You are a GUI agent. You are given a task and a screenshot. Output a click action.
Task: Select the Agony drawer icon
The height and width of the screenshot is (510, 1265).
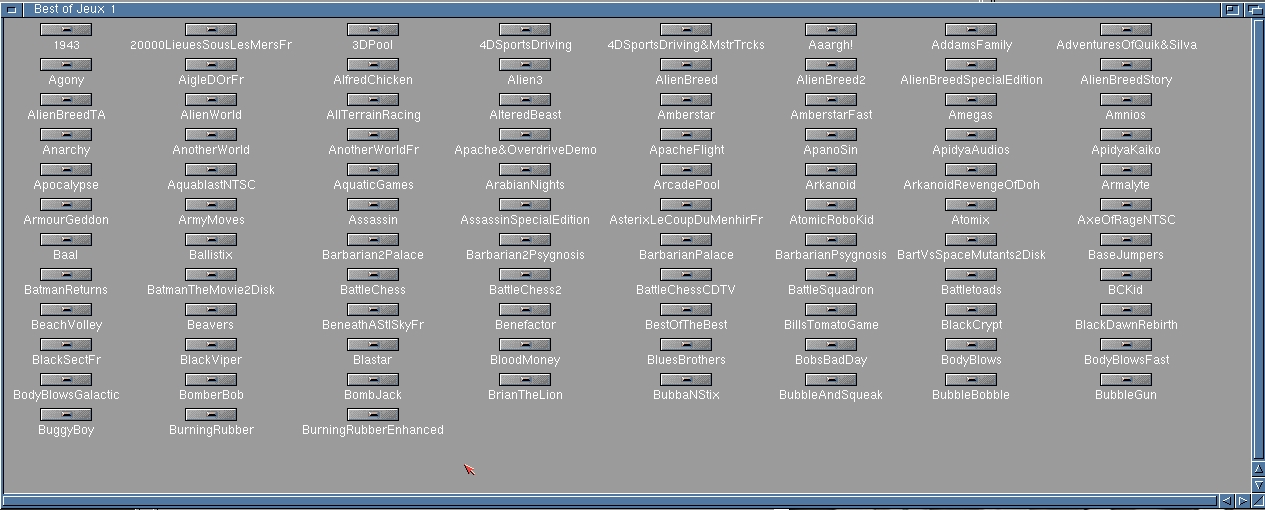pos(66,65)
